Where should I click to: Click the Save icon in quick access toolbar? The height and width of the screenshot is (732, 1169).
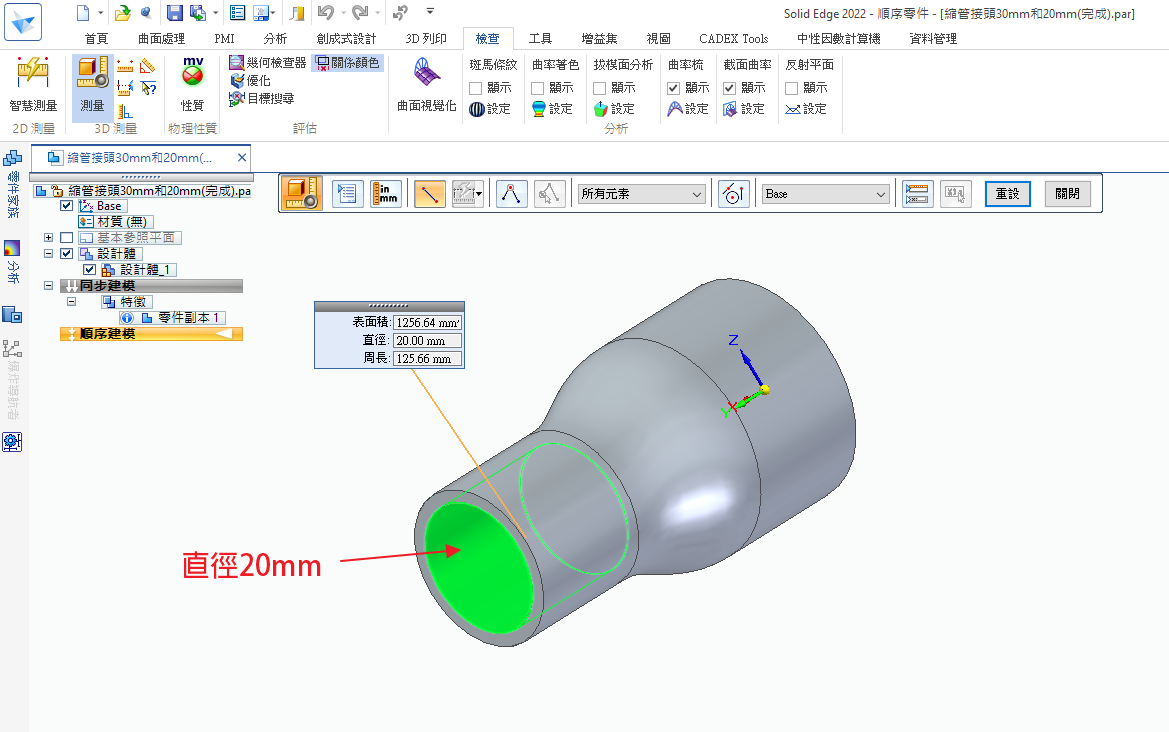click(x=174, y=13)
